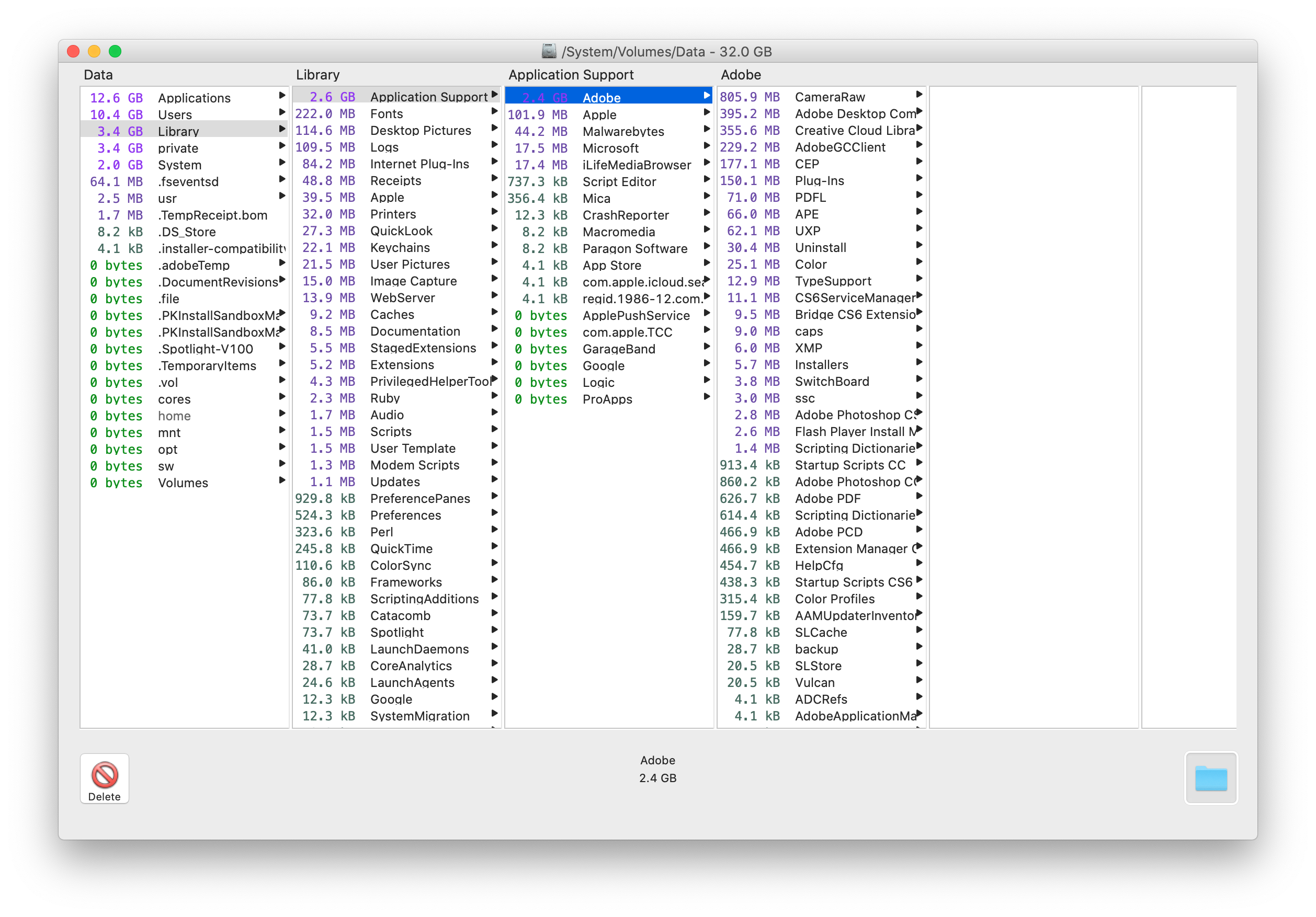This screenshot has width=1316, height=917.
Task: Select the Internet Plug-Ins folder
Action: coord(396,163)
